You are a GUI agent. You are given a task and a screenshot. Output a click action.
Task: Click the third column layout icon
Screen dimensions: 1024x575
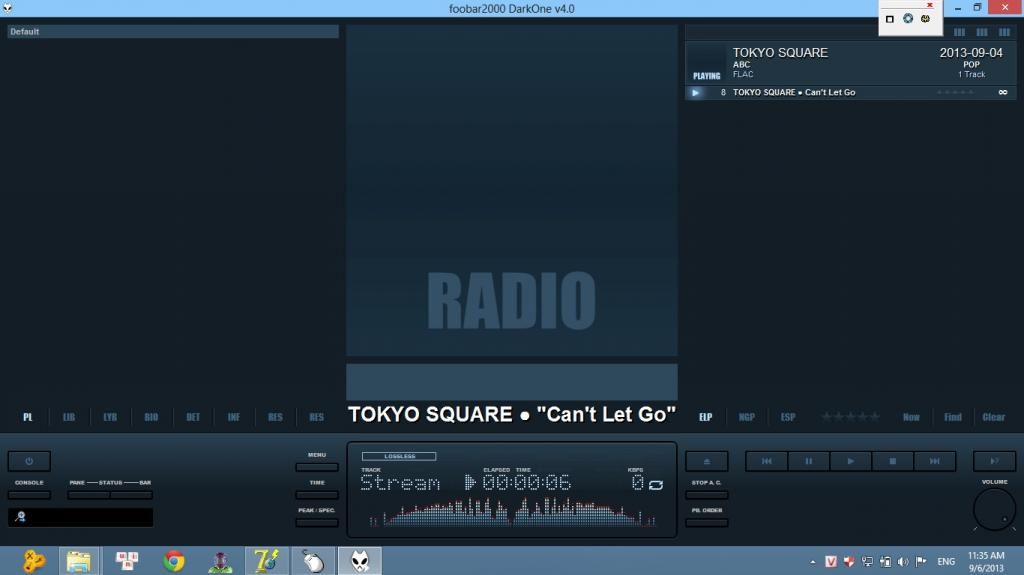click(1004, 32)
